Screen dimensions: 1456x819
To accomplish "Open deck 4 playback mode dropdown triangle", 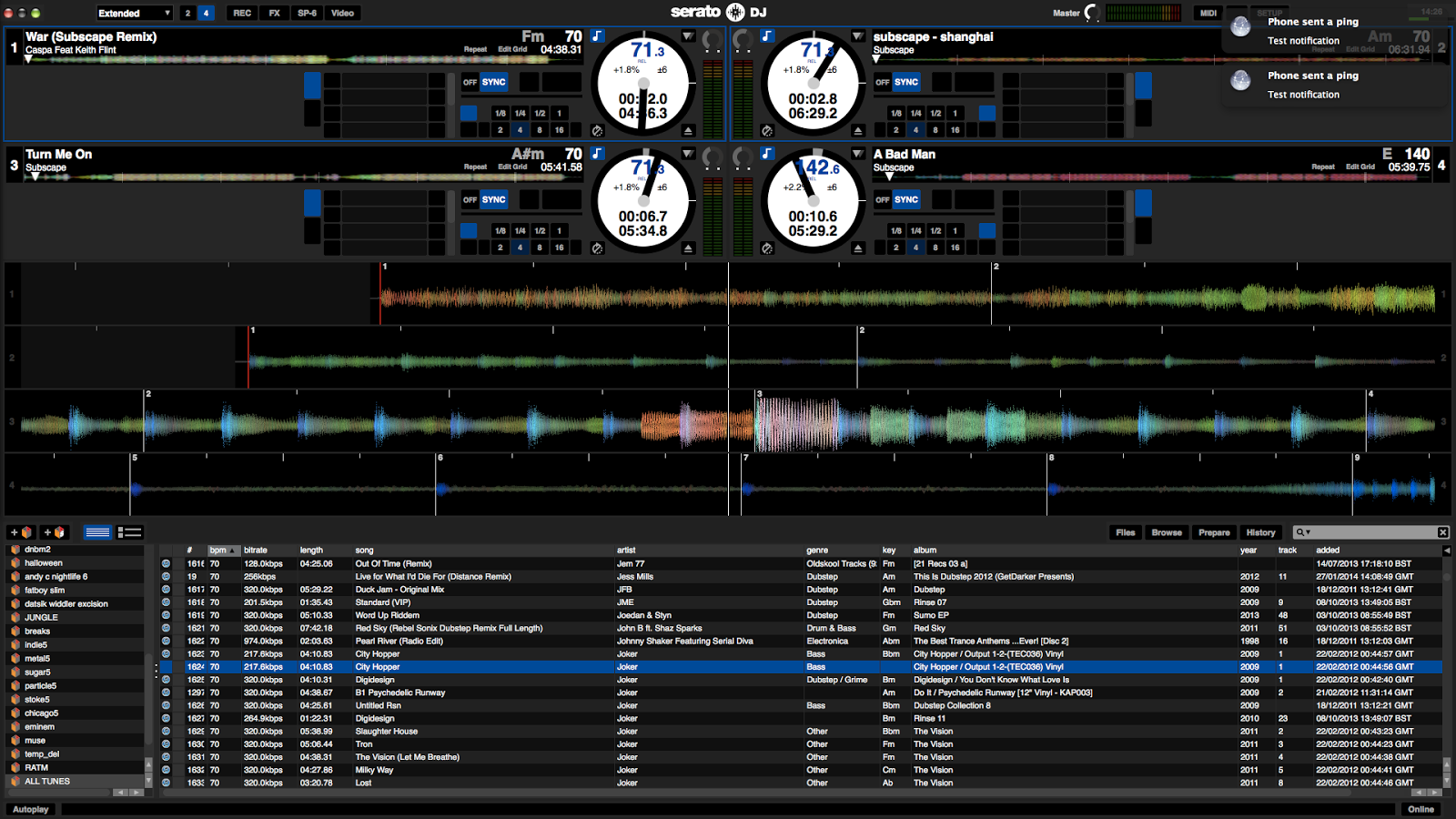I will pos(857,154).
